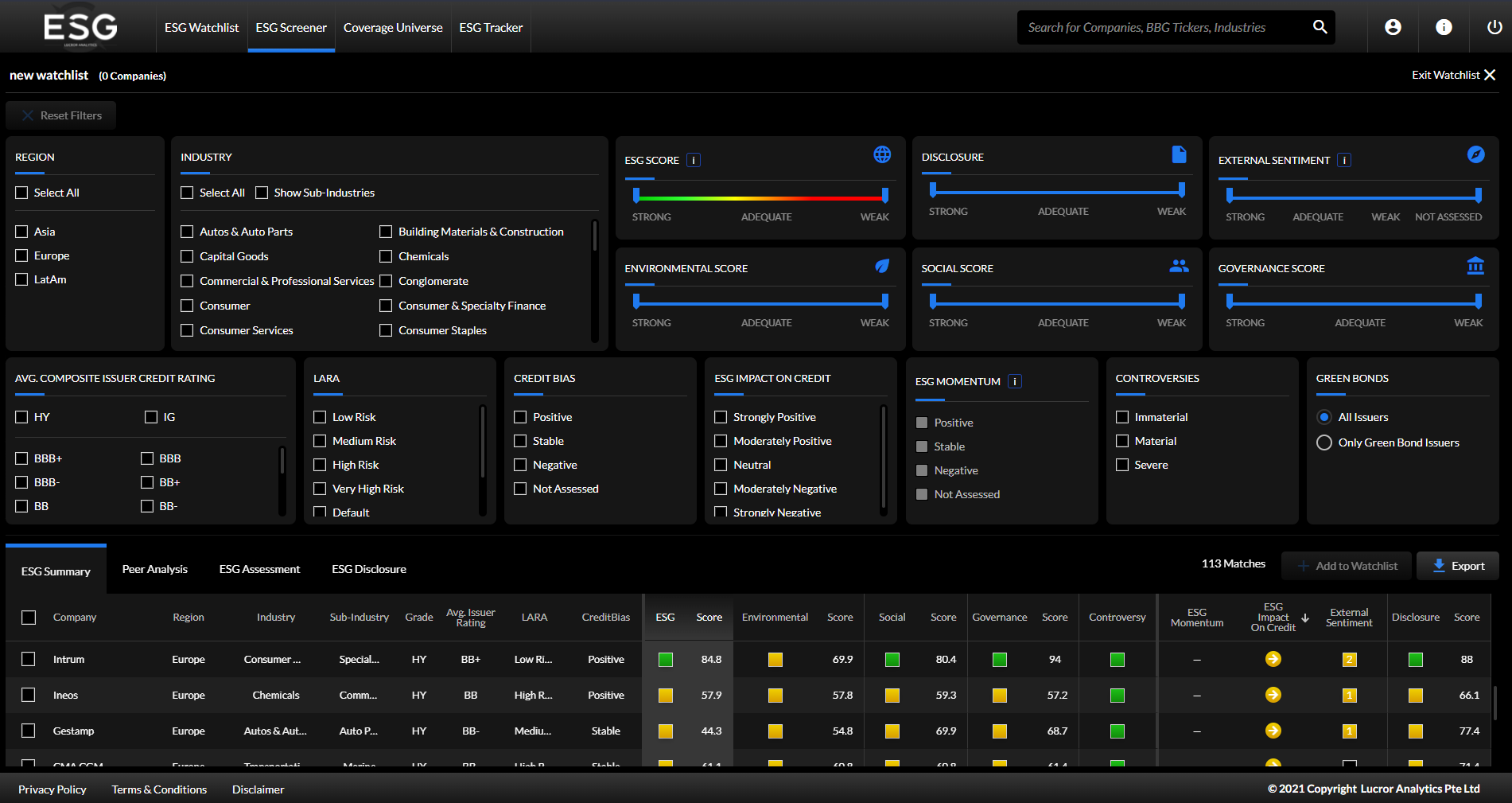The width and height of the screenshot is (1512, 803).
Task: Select the All Issuers radio button
Action: (1324, 417)
